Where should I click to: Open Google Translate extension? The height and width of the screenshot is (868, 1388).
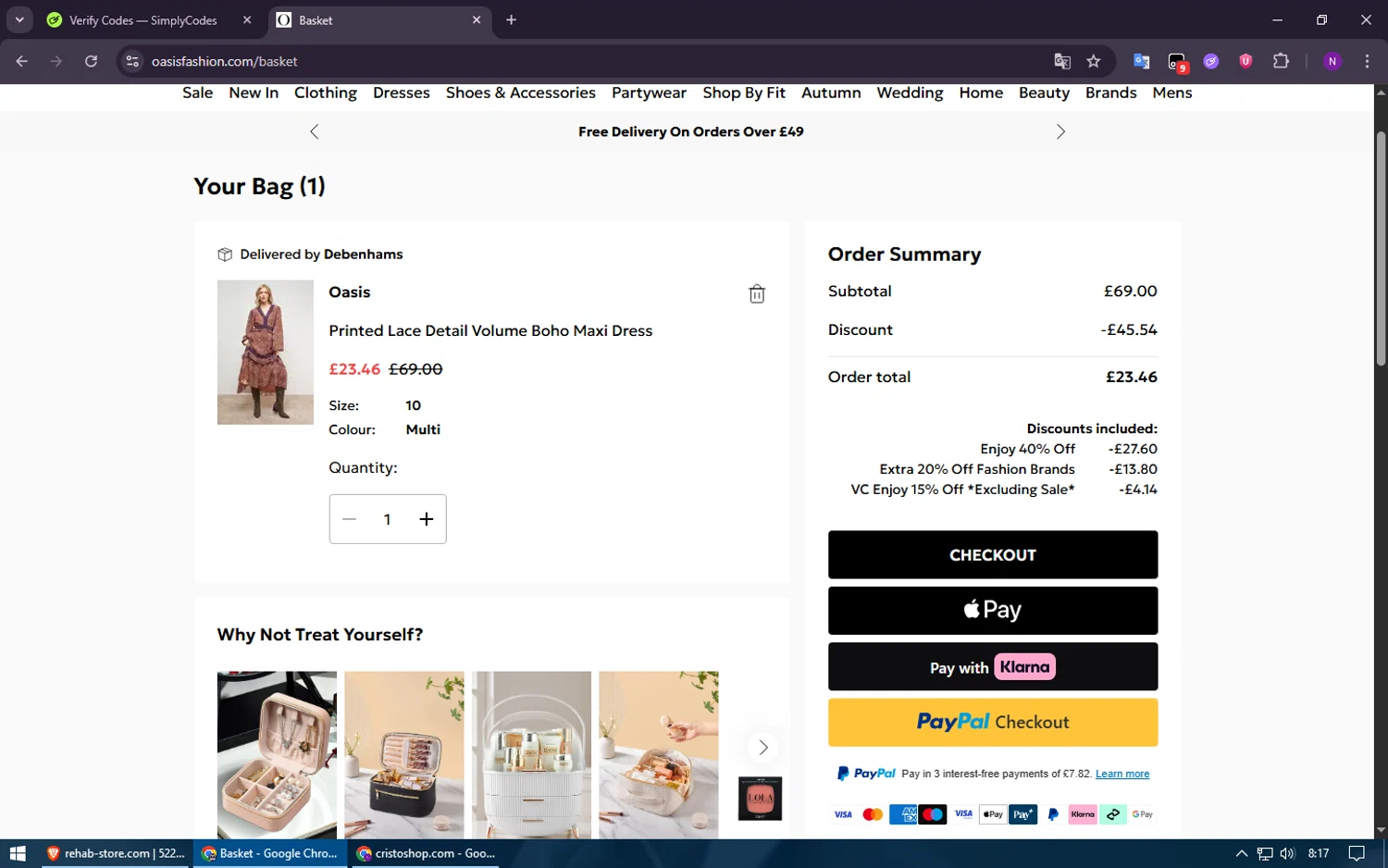[1142, 61]
